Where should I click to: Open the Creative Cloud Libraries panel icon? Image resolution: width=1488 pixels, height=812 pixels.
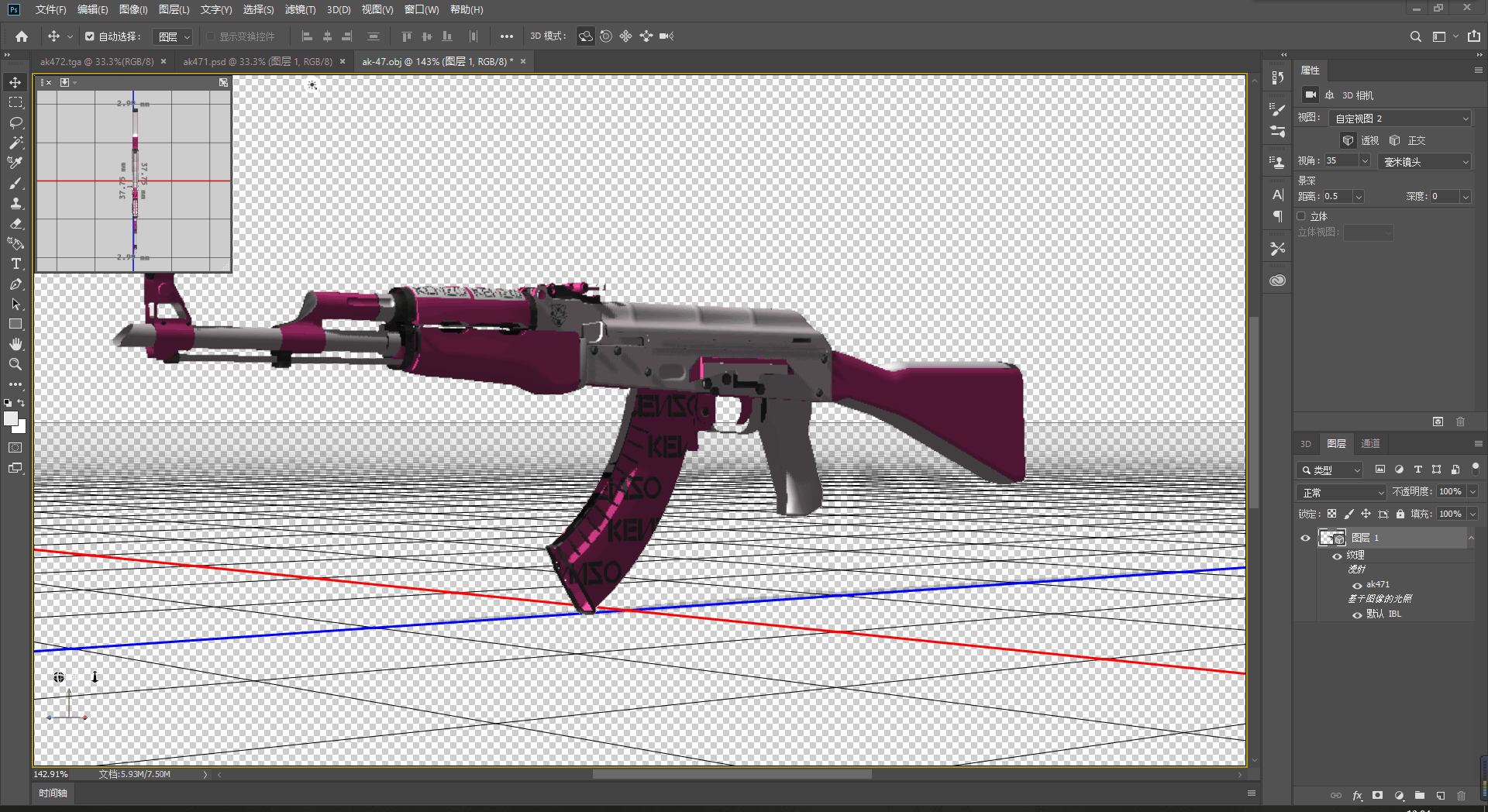point(1278,280)
